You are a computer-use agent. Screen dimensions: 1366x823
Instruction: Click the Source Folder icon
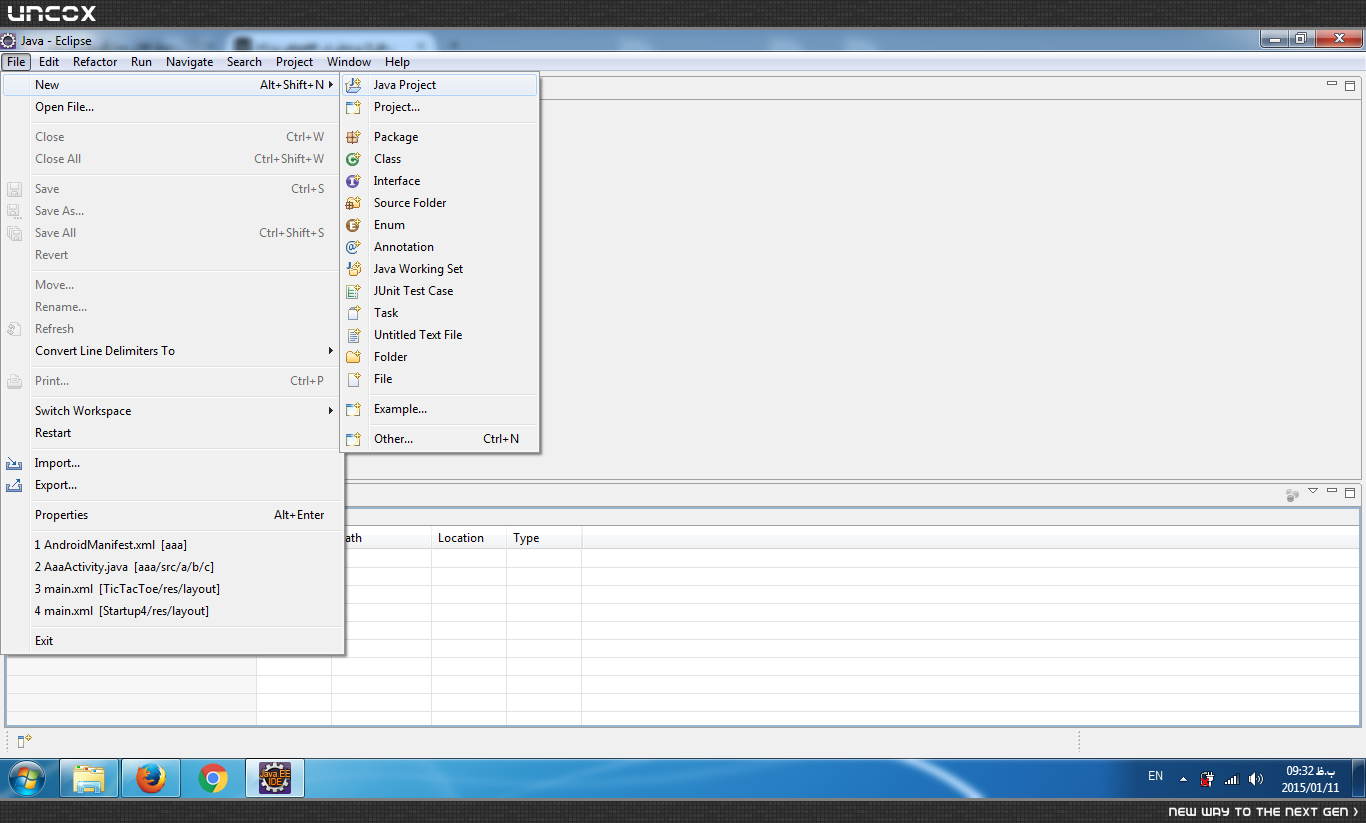coord(353,203)
